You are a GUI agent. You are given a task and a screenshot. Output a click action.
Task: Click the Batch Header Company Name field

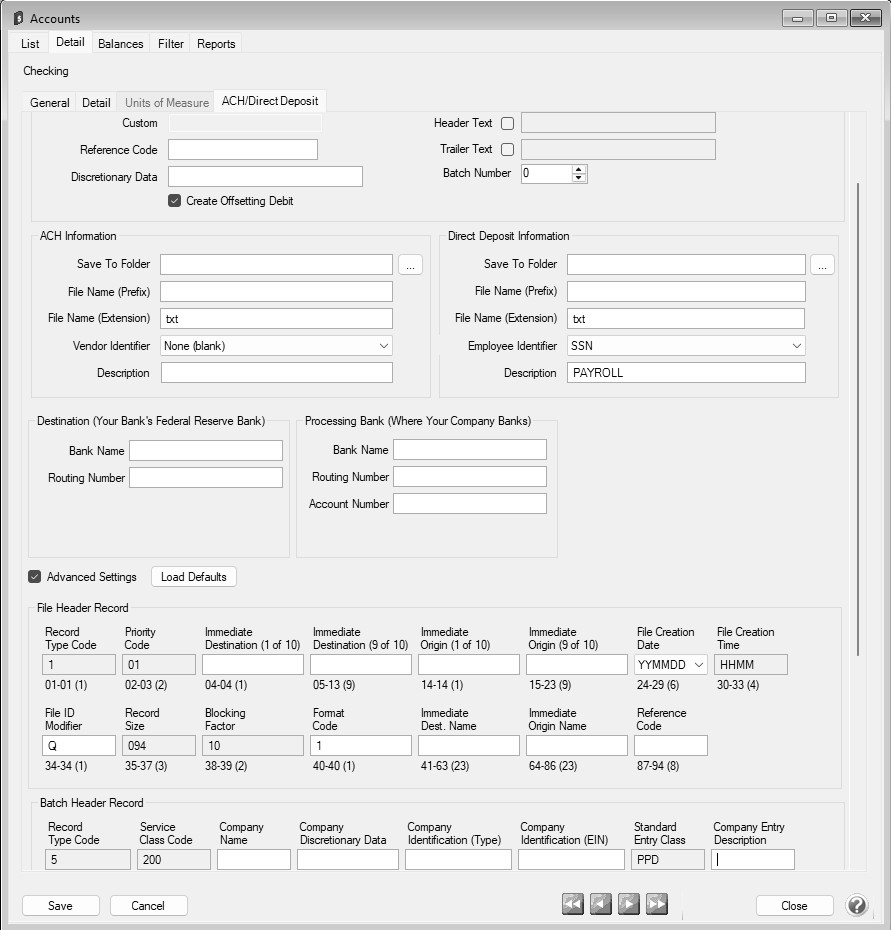tap(254, 859)
